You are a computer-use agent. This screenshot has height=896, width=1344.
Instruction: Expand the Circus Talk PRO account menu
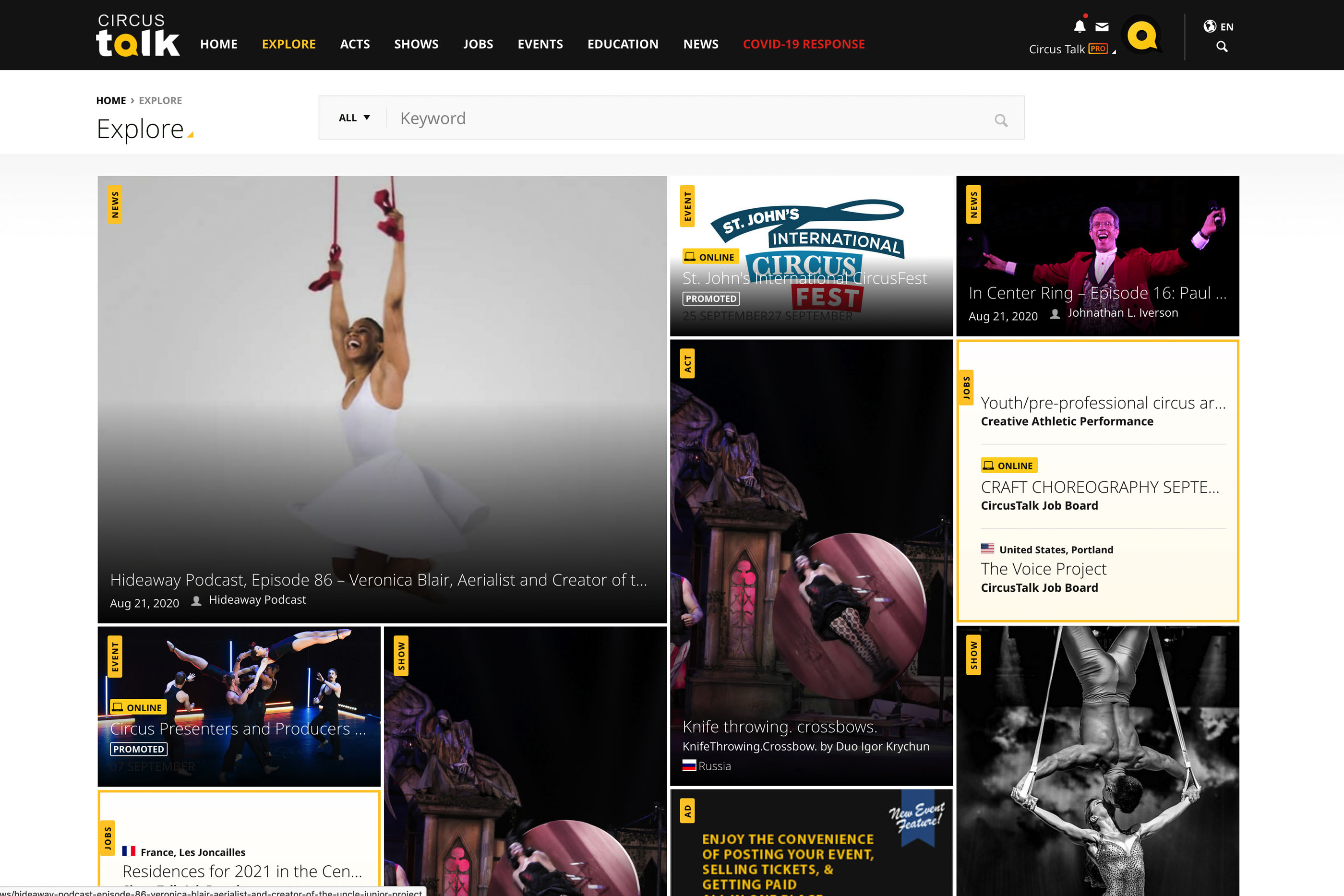pos(1071,49)
